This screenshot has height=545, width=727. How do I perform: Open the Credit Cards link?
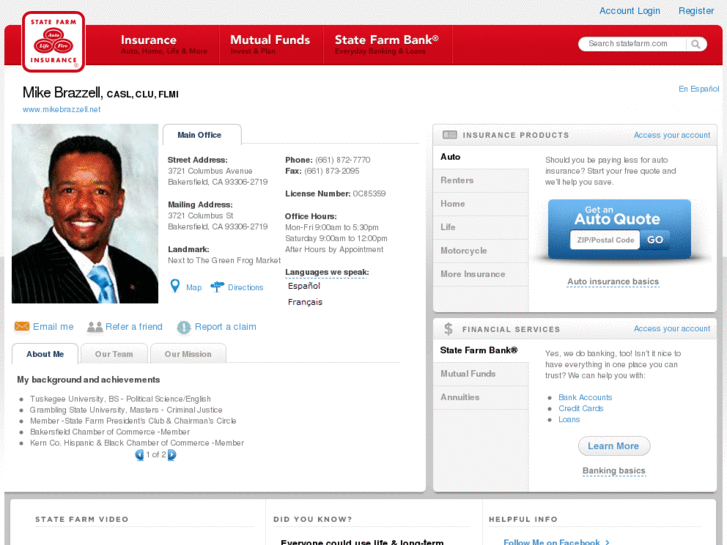[x=581, y=409]
